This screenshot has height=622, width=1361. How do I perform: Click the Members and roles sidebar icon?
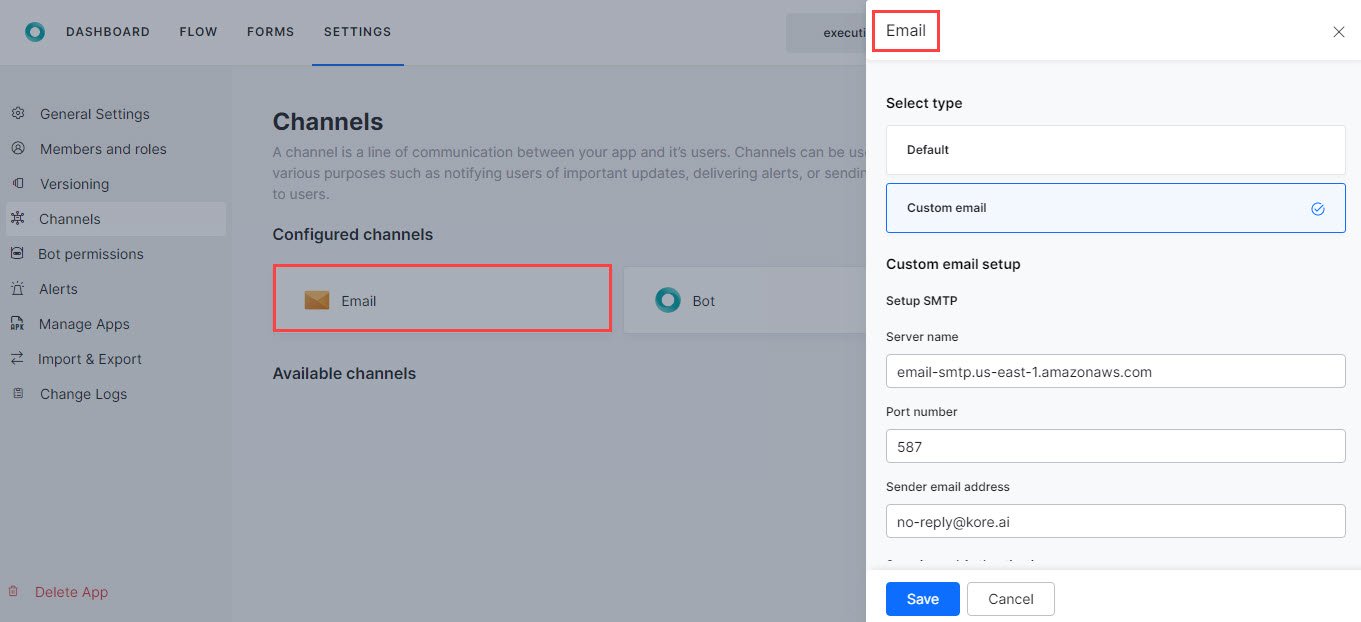tap(18, 148)
